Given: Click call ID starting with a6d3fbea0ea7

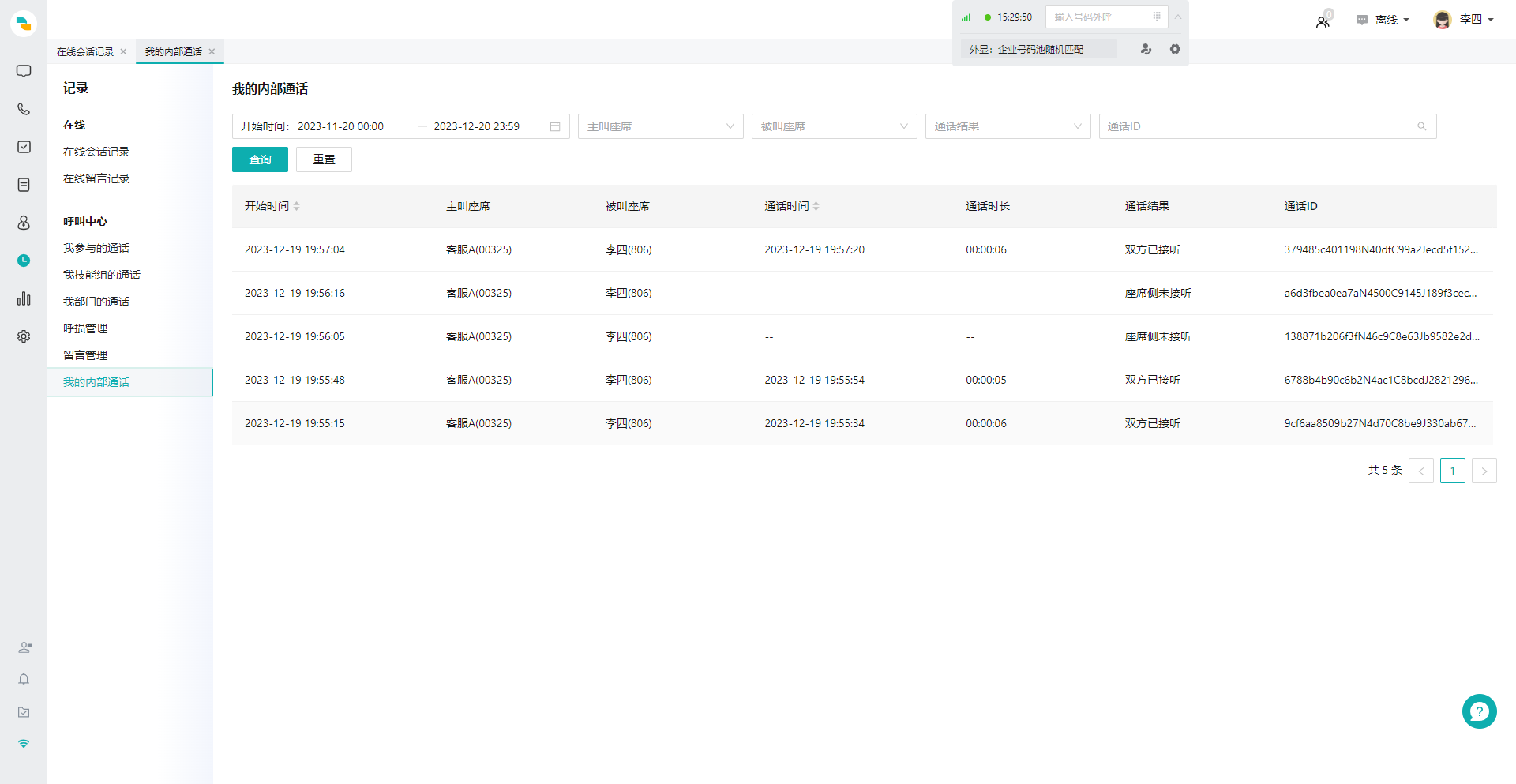Looking at the screenshot, I should point(1380,293).
